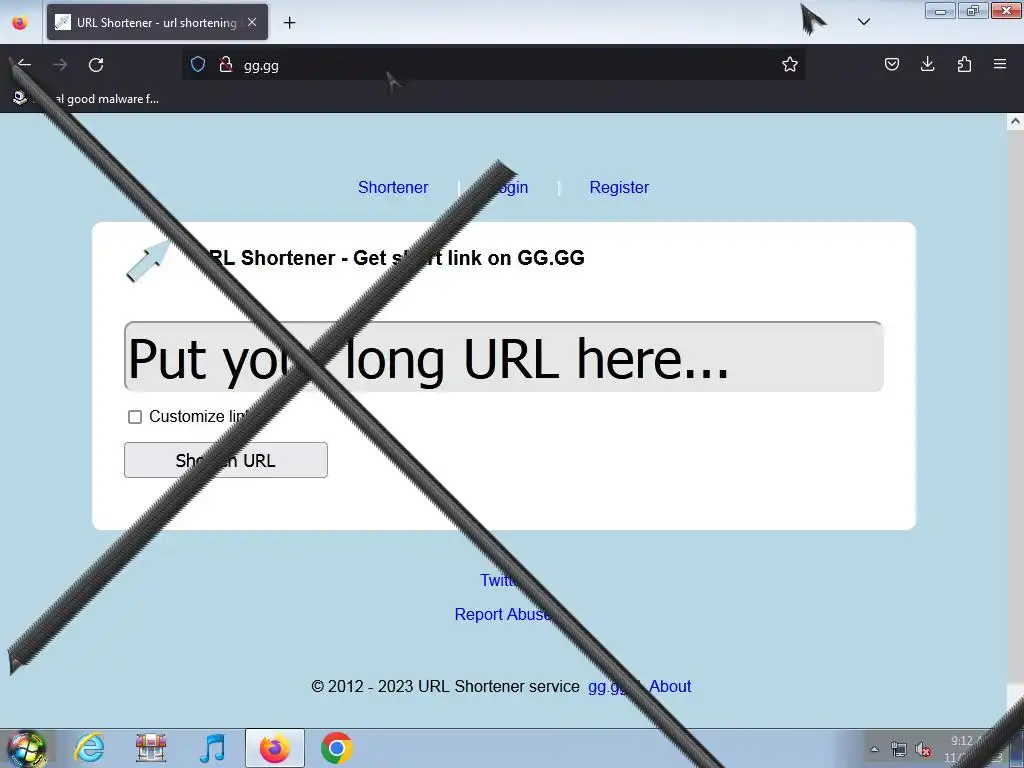
Task: Click the Shorten URL button
Action: (226, 460)
